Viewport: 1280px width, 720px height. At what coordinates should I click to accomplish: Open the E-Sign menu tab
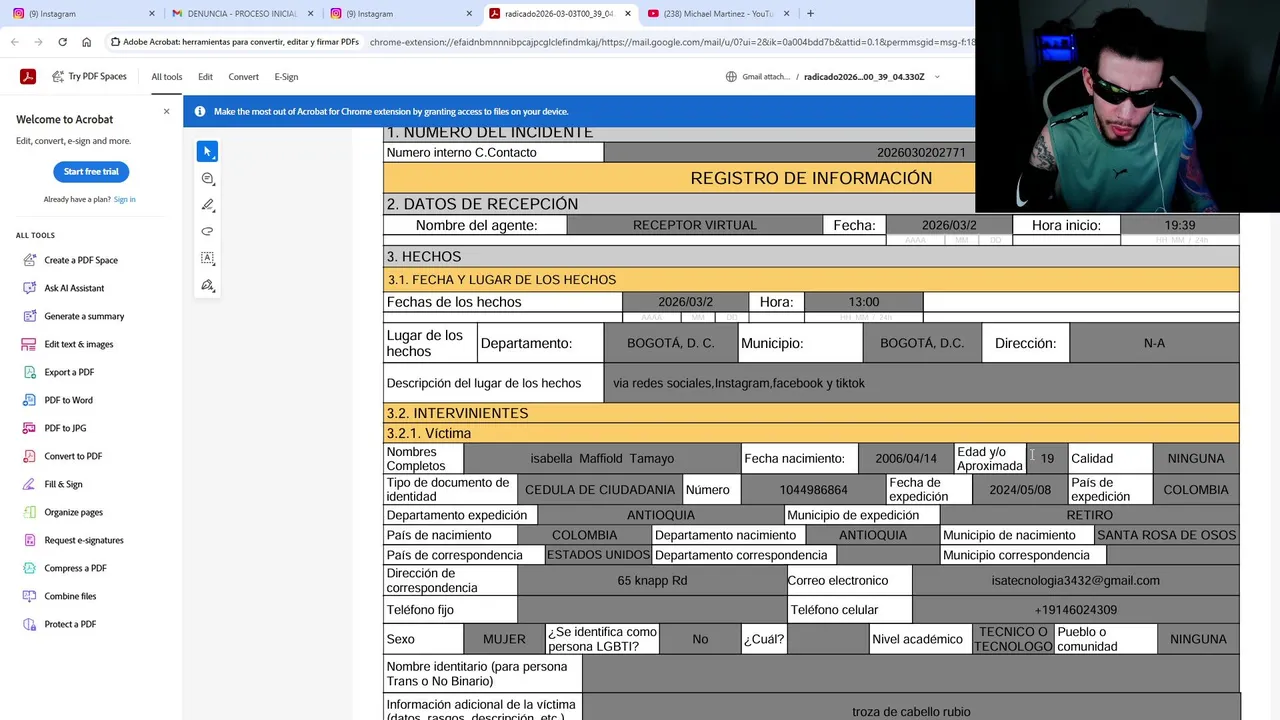pyautogui.click(x=286, y=77)
